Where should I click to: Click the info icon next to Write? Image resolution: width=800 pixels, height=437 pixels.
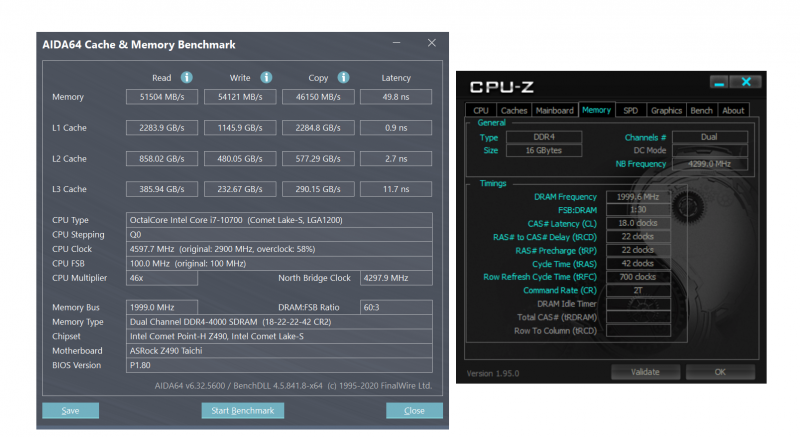tap(267, 77)
